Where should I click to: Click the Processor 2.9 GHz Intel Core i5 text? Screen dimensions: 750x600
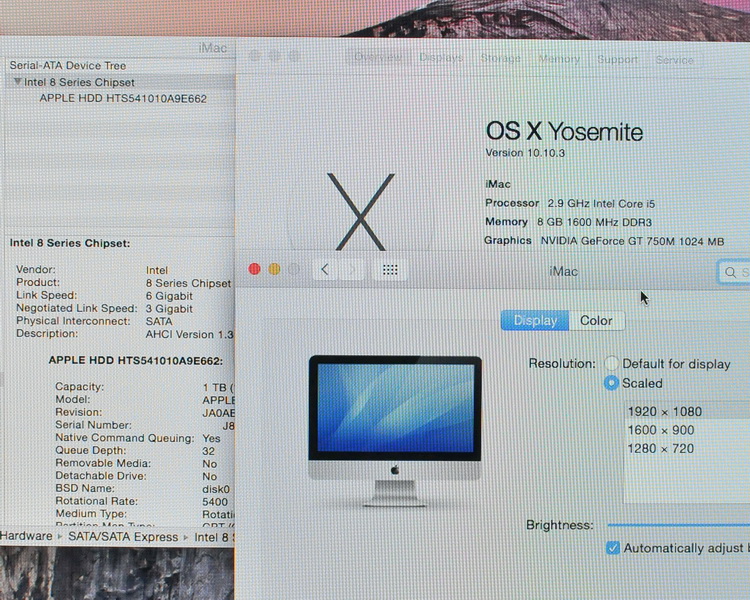click(x=570, y=203)
